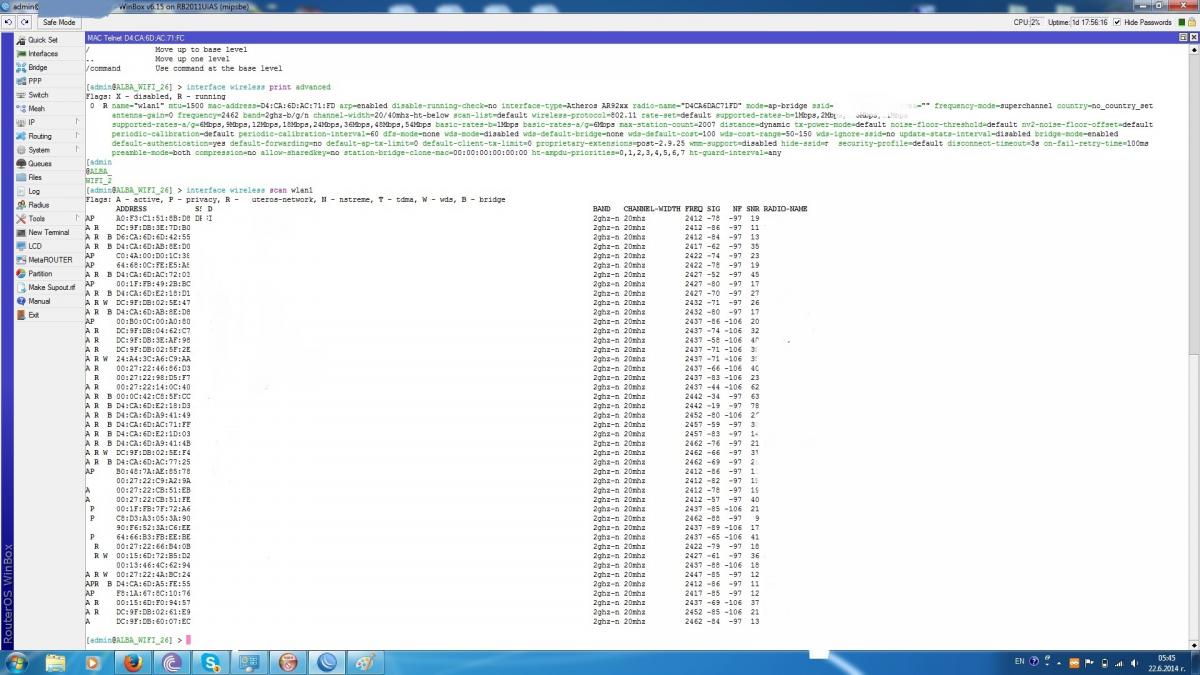Uncheck the Hide Passwords checkbox

pyautogui.click(x=1118, y=22)
